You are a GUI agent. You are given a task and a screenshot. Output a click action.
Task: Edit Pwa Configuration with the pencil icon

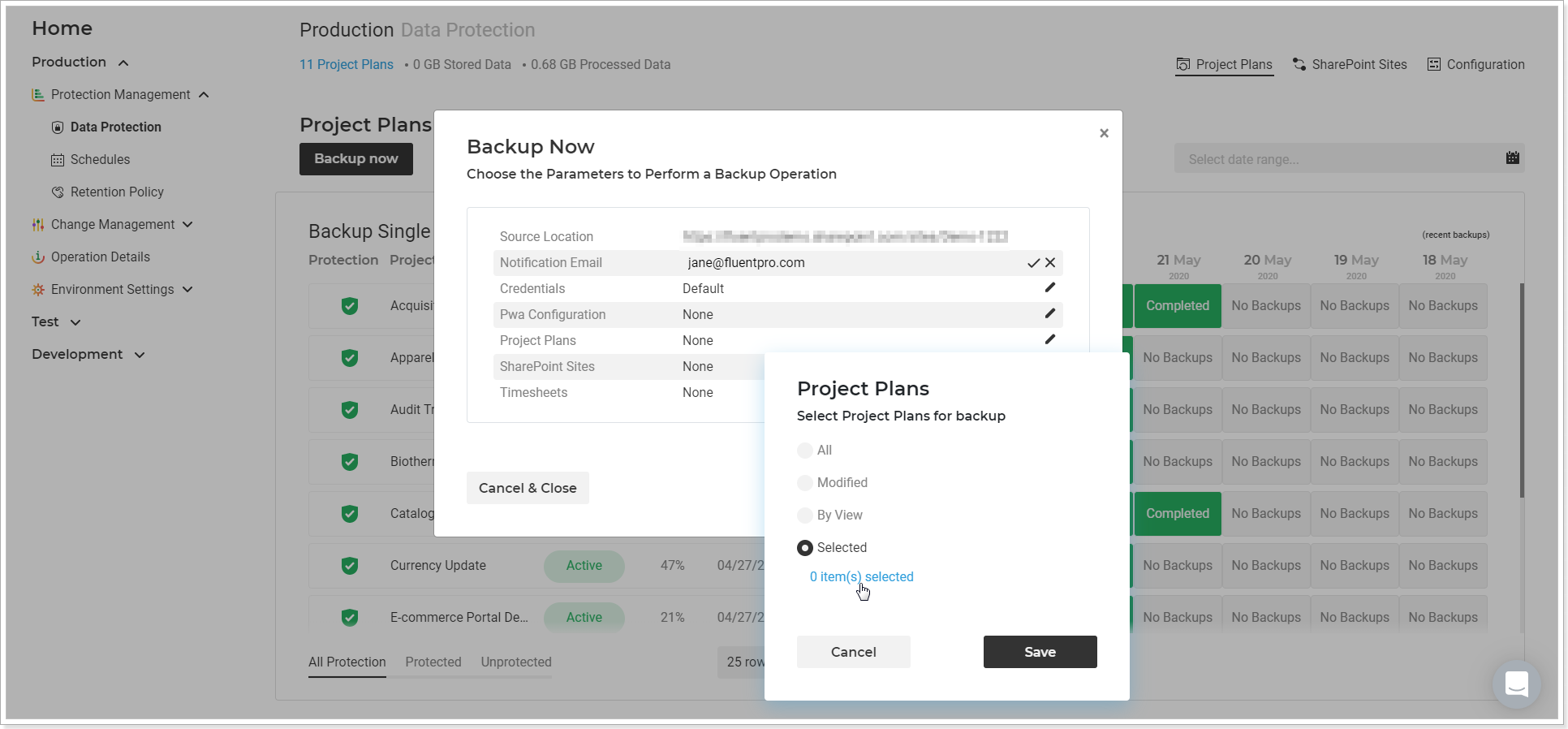(x=1050, y=313)
